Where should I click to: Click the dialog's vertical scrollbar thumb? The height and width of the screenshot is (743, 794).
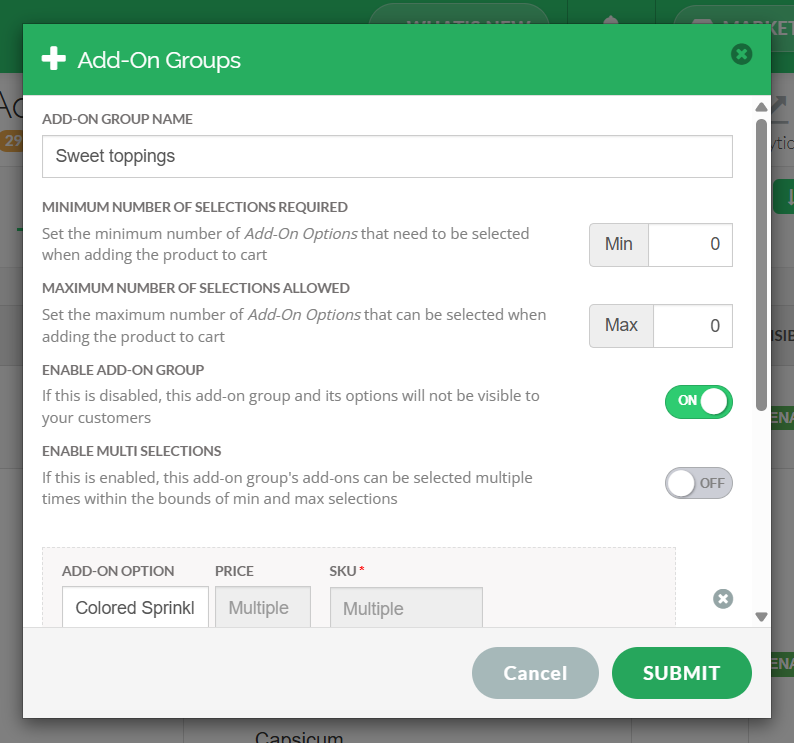[x=761, y=264]
